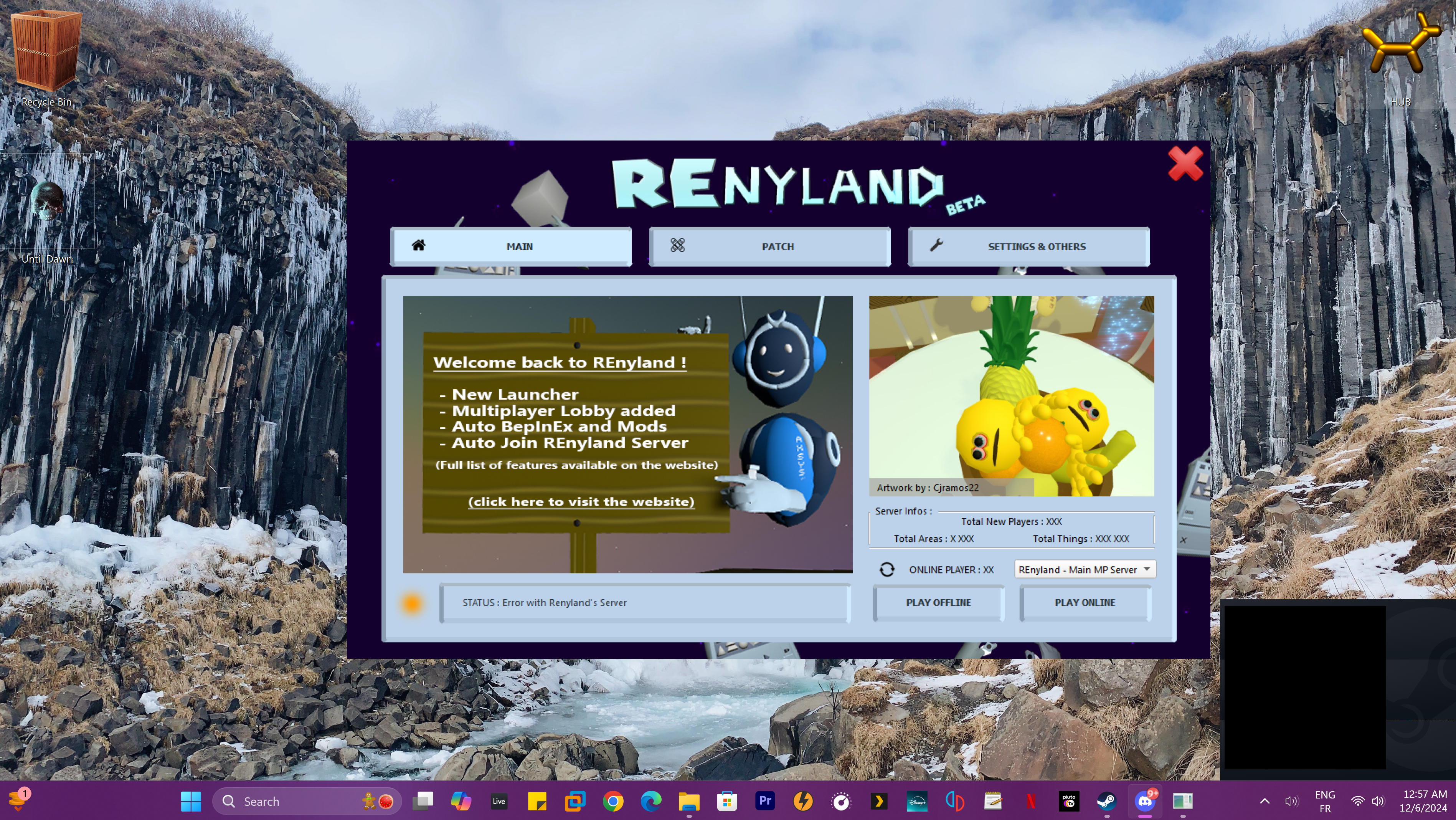Open Discord from the taskbar
Viewport: 1456px width, 820px height.
click(x=1144, y=801)
